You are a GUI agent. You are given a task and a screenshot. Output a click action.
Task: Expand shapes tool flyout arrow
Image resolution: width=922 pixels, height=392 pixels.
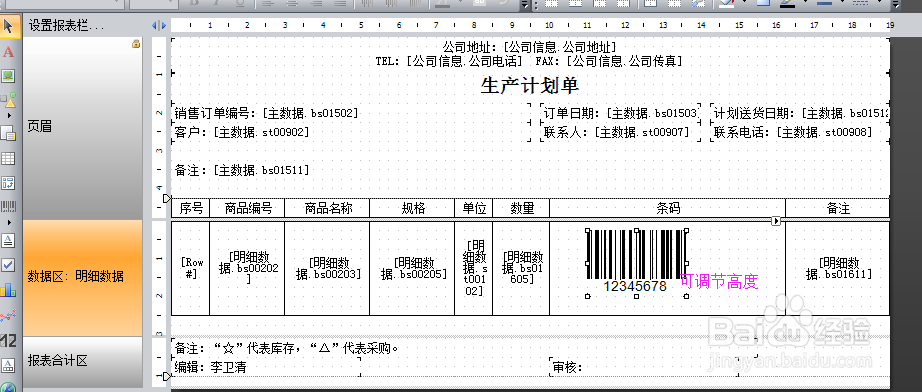coord(8,116)
